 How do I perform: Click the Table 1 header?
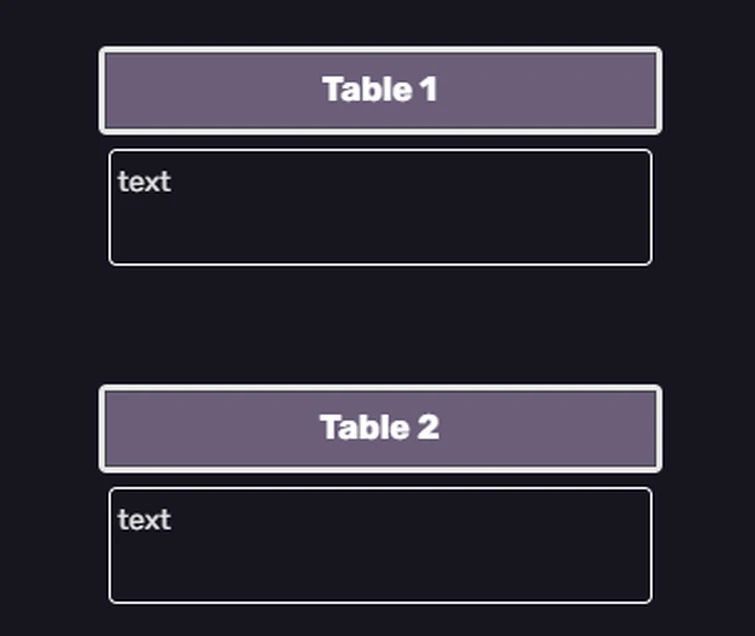click(x=380, y=90)
